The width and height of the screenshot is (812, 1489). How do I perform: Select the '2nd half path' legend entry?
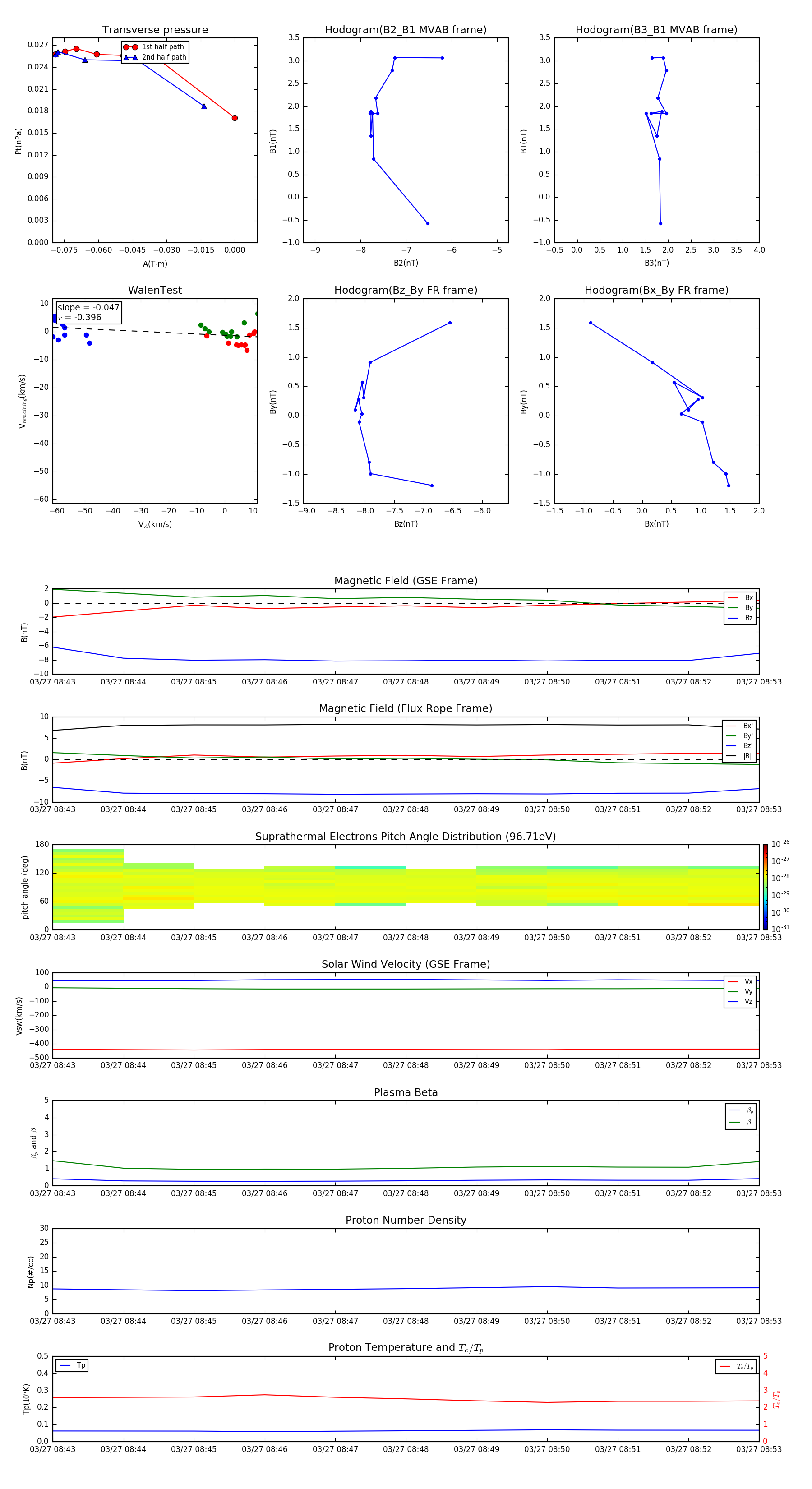(x=155, y=57)
